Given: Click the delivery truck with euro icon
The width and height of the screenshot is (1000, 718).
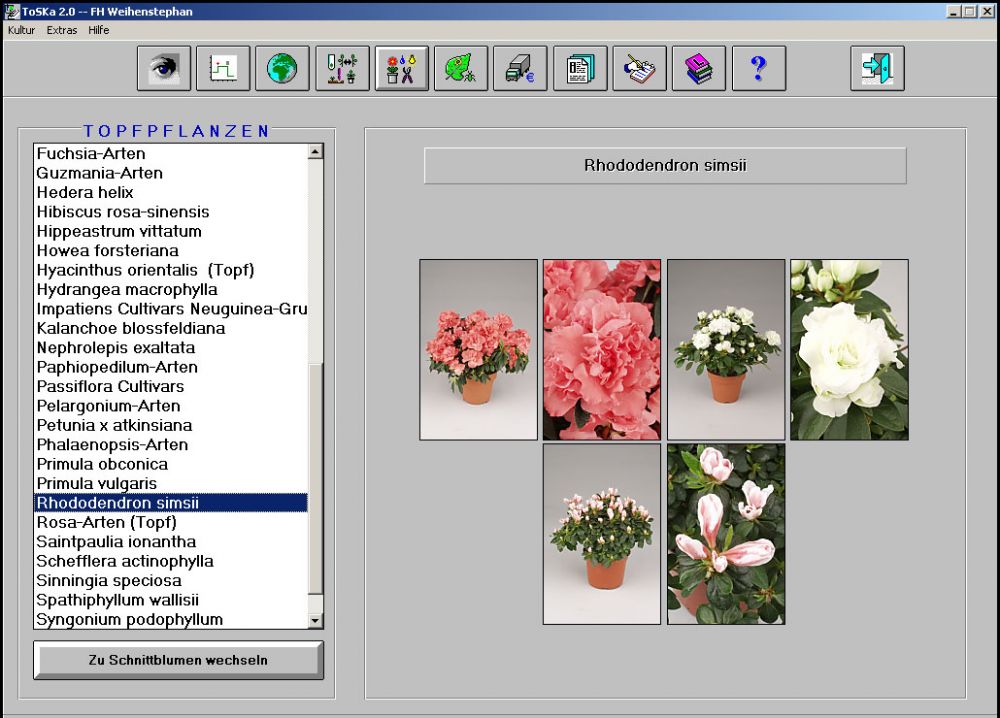Looking at the screenshot, I should coord(520,69).
